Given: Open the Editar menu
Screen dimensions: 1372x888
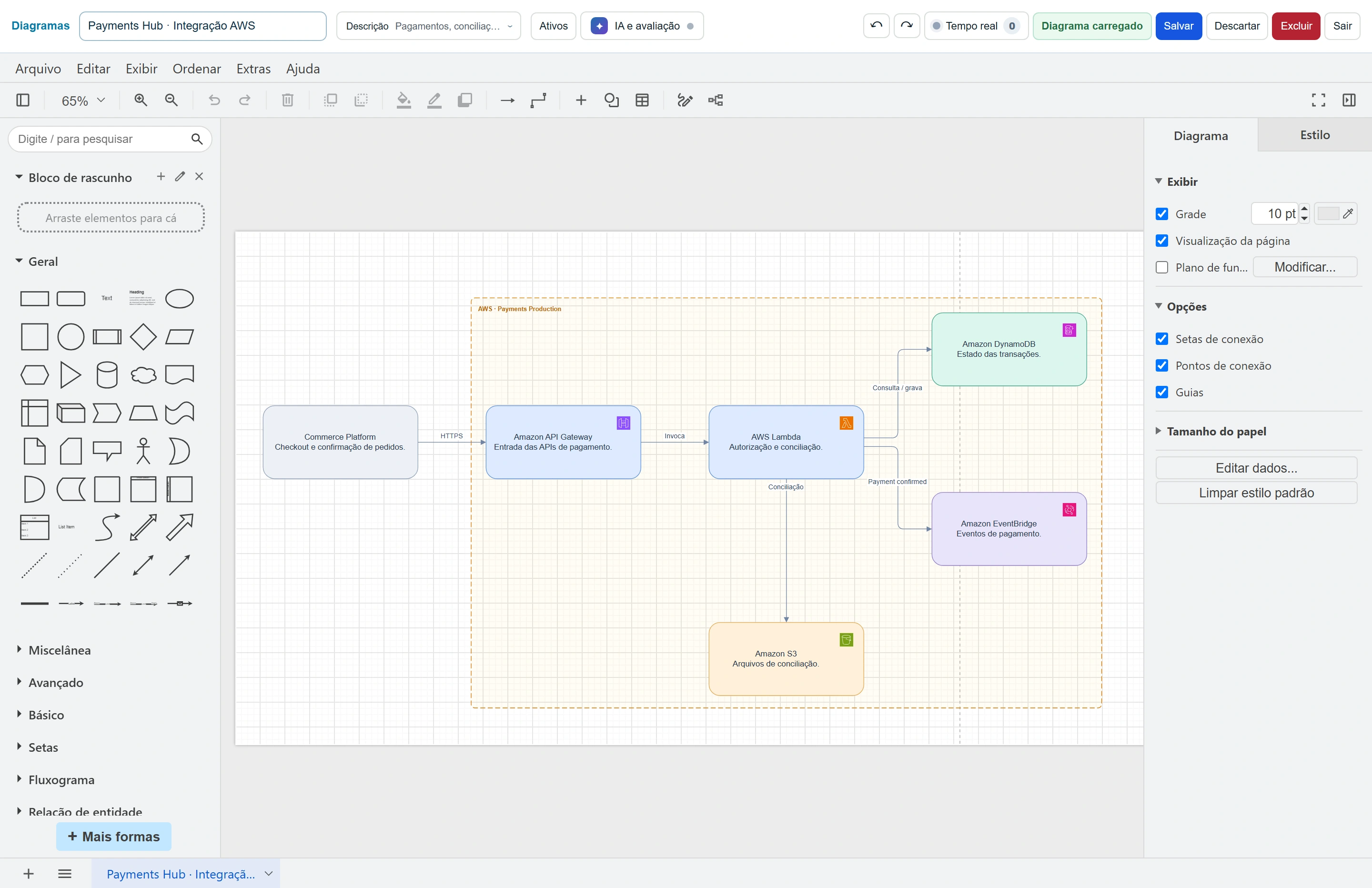Looking at the screenshot, I should pyautogui.click(x=93, y=69).
